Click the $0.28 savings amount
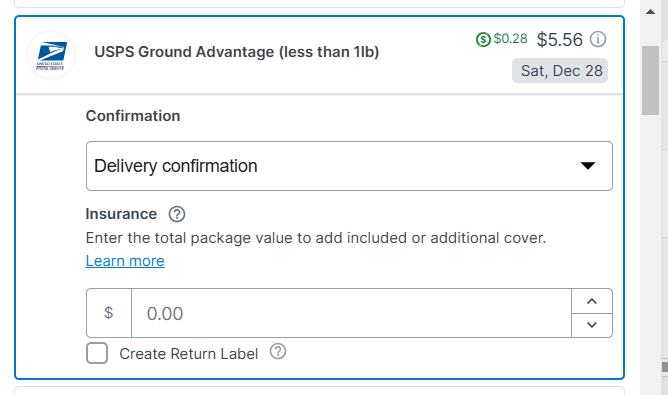This screenshot has width=668, height=395. pyautogui.click(x=510, y=39)
